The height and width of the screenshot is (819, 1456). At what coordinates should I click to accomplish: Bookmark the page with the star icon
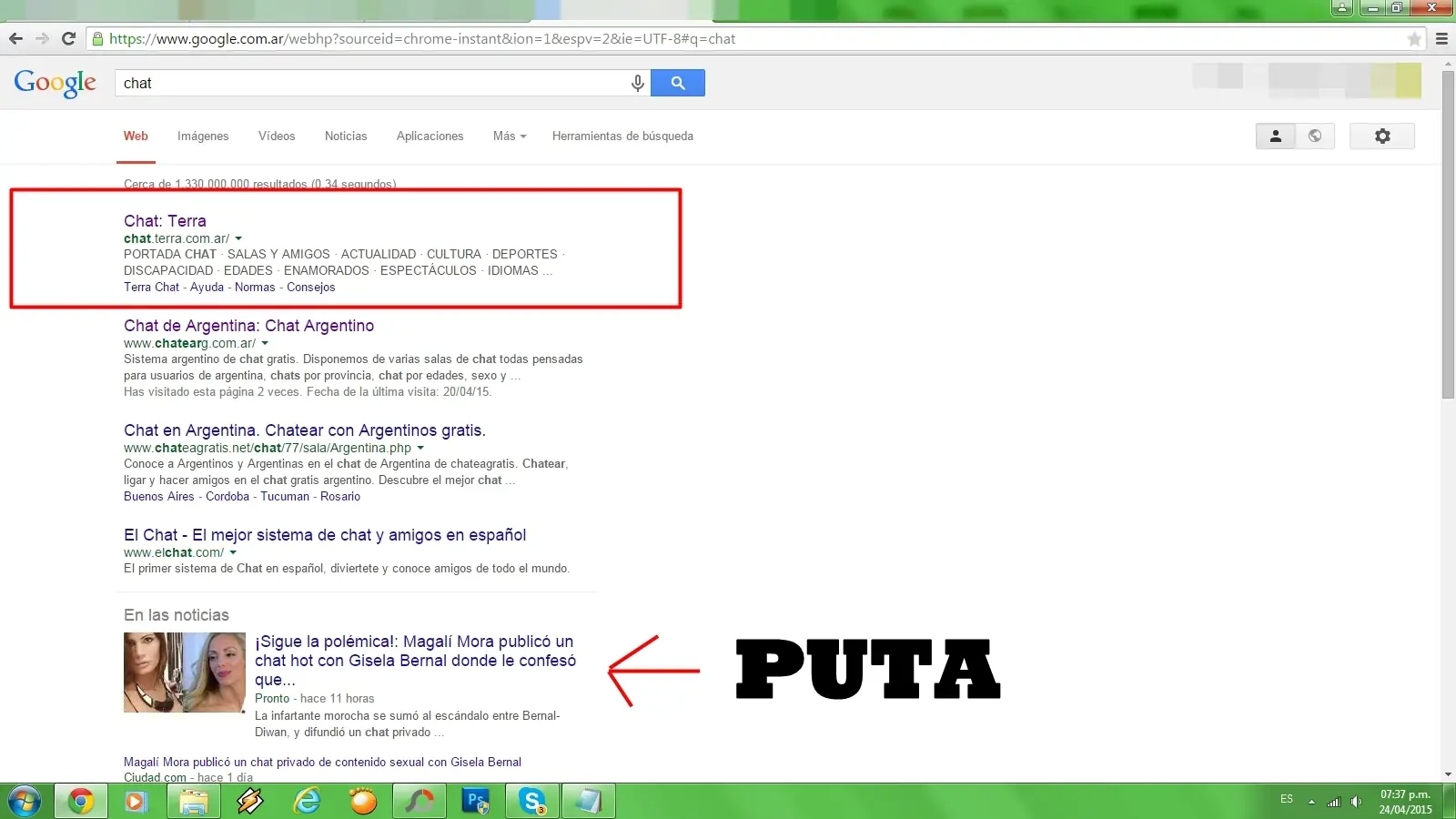1414,39
